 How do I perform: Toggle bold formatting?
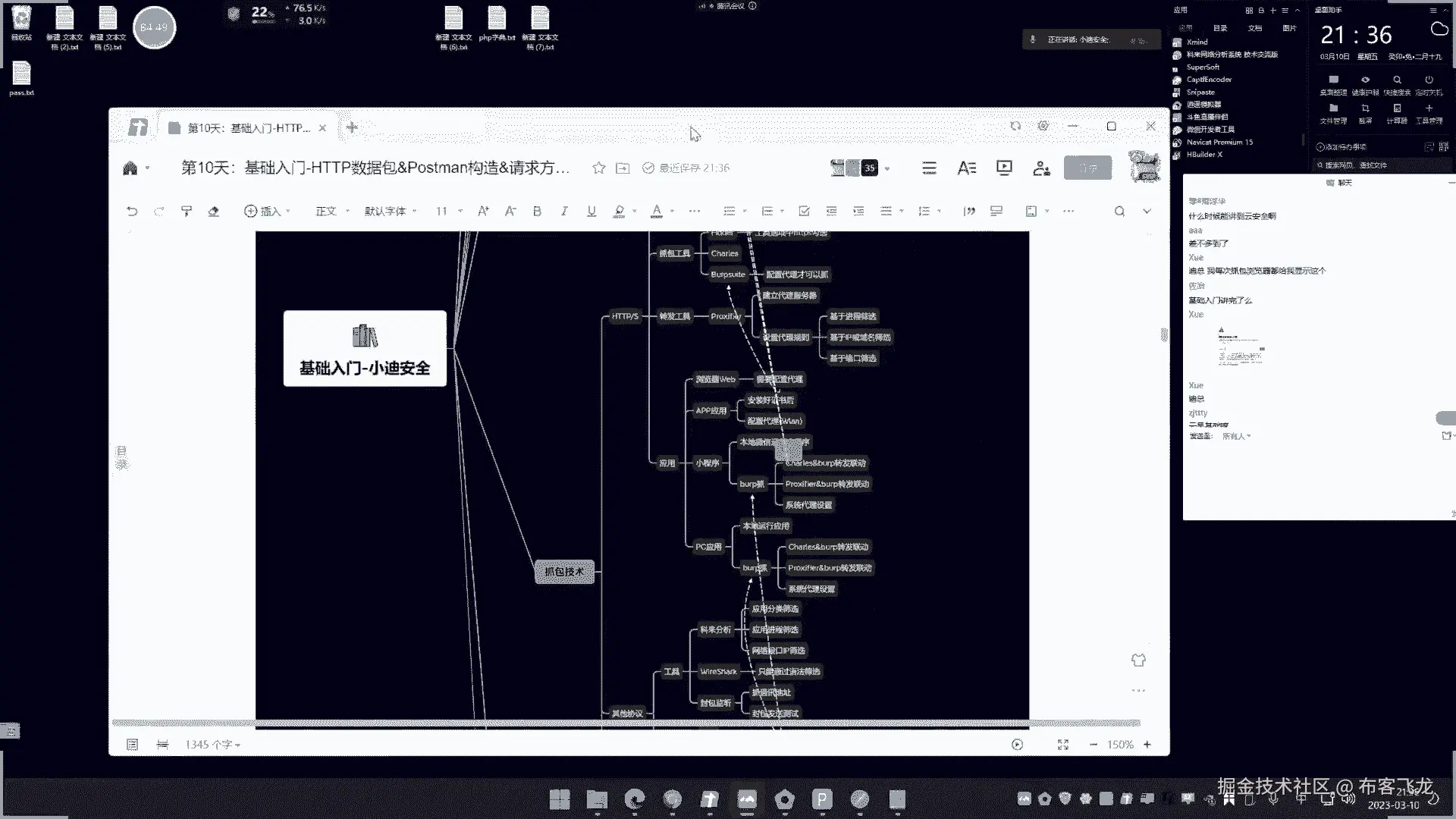[x=537, y=212]
